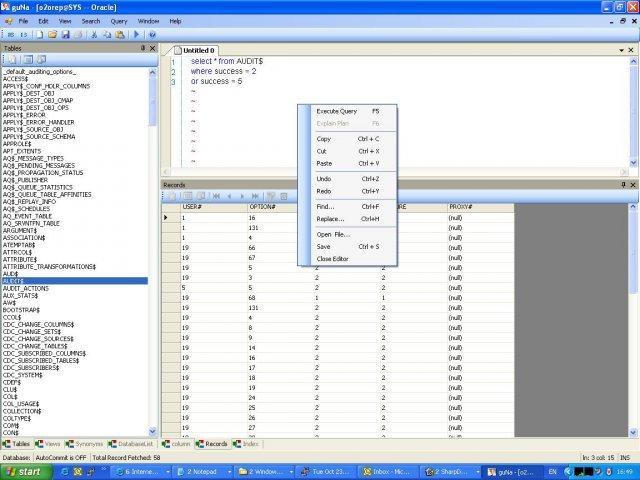The width and height of the screenshot is (640, 480).
Task: Click the Open folder toolbar icon
Action: (x=52, y=35)
